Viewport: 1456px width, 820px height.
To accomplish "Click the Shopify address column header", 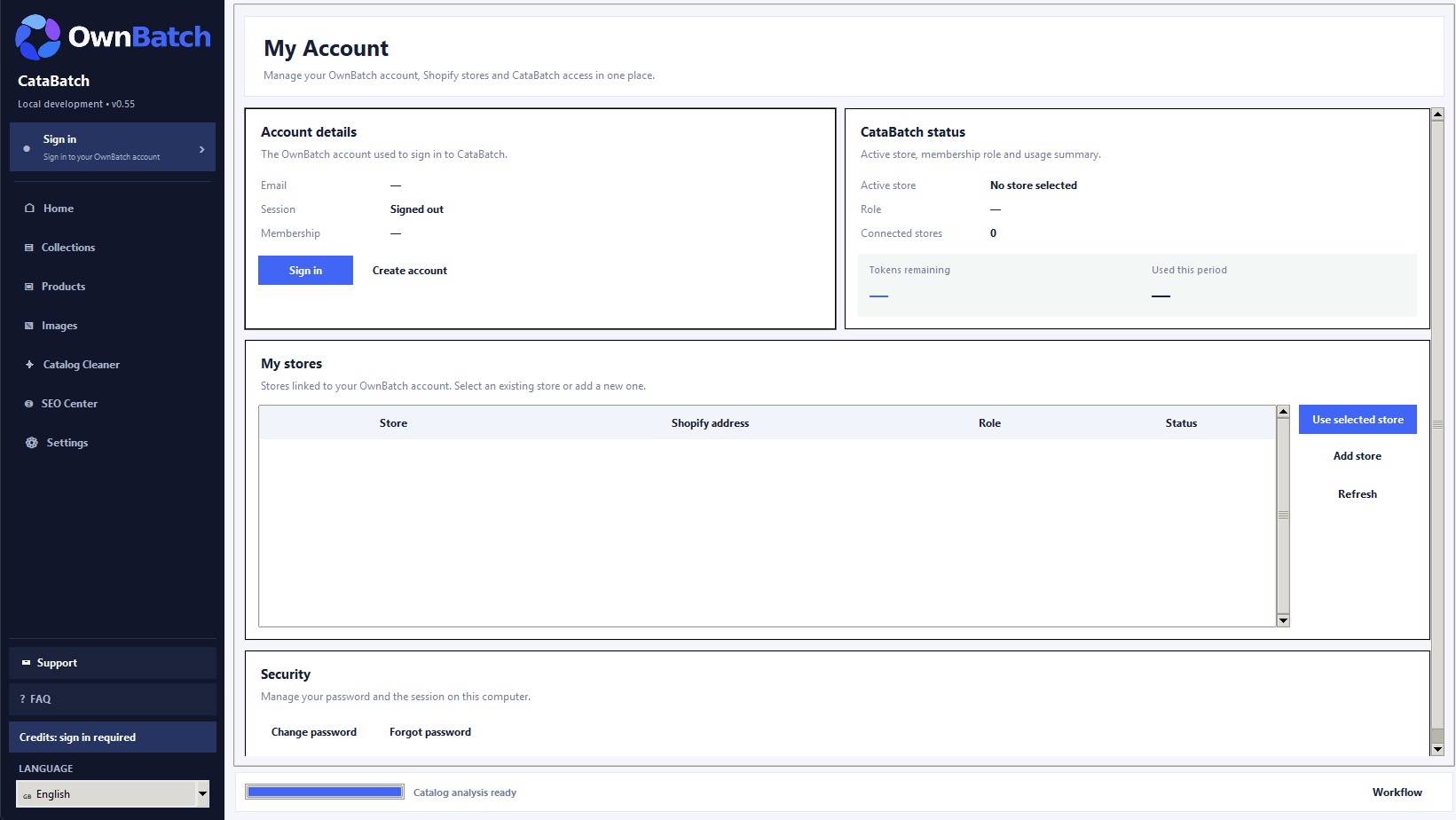I will [x=710, y=423].
